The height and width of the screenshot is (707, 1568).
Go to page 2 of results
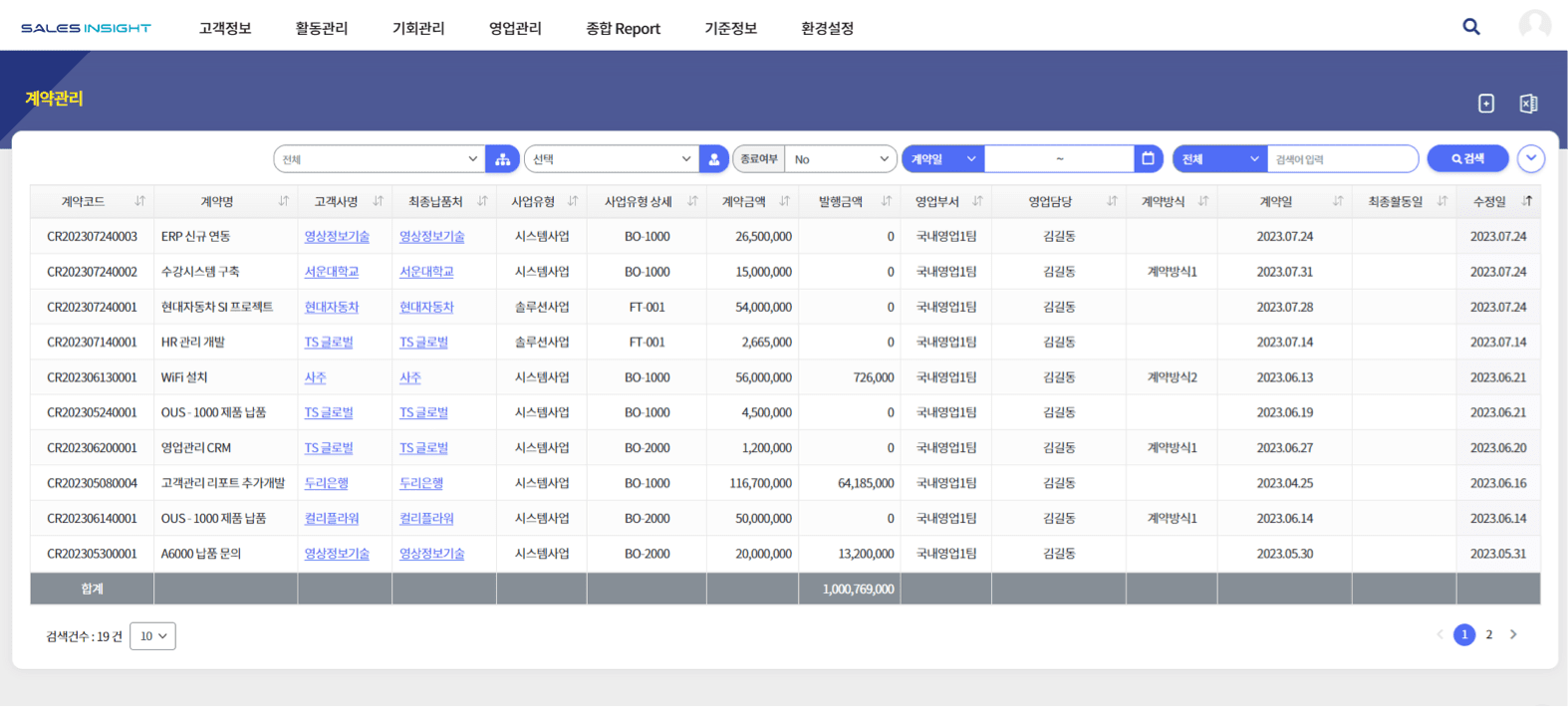point(1489,635)
